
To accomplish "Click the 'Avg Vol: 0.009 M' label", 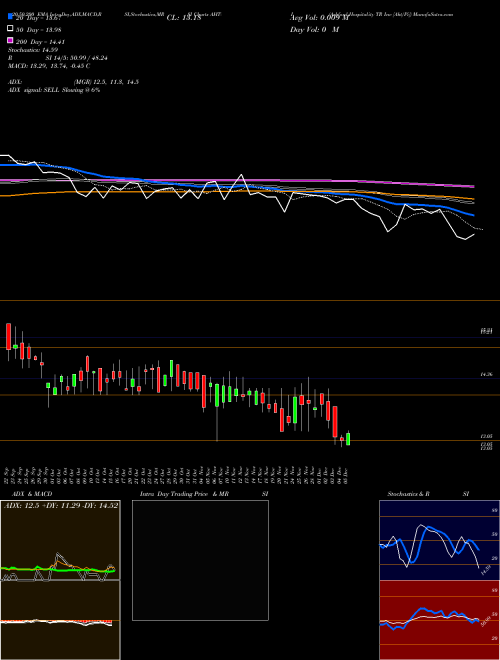I will point(319,18).
